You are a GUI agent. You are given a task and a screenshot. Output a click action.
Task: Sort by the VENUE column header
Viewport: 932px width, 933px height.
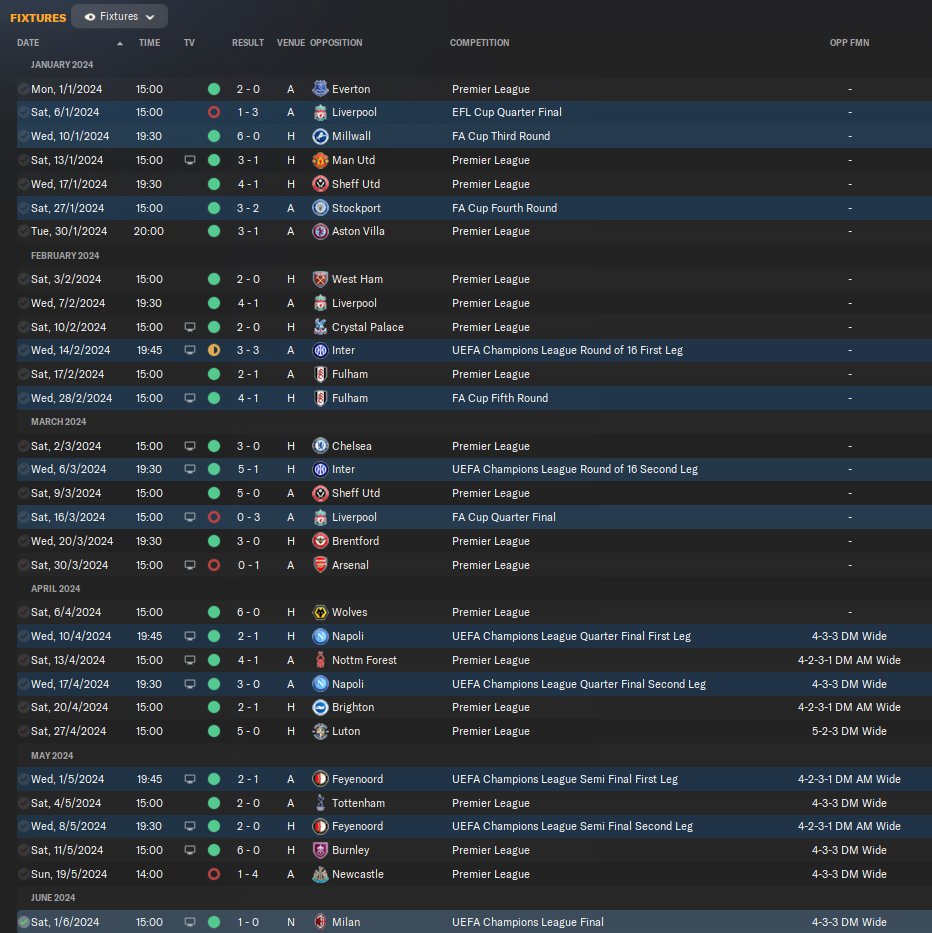[x=290, y=43]
